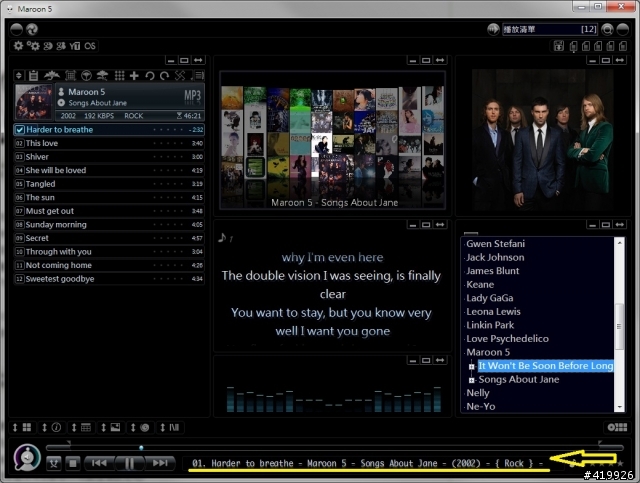
Task: Select track Sweetest goodbye
Action: [109, 279]
